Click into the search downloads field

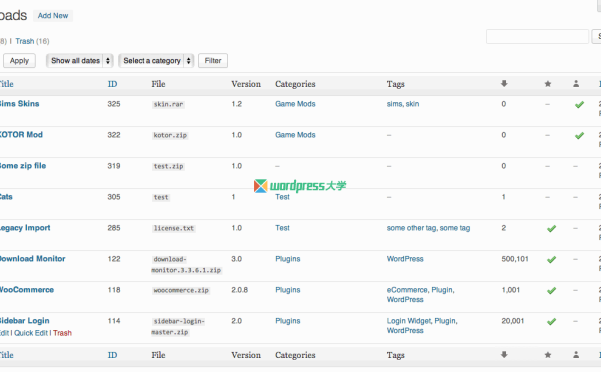pyautogui.click(x=537, y=36)
